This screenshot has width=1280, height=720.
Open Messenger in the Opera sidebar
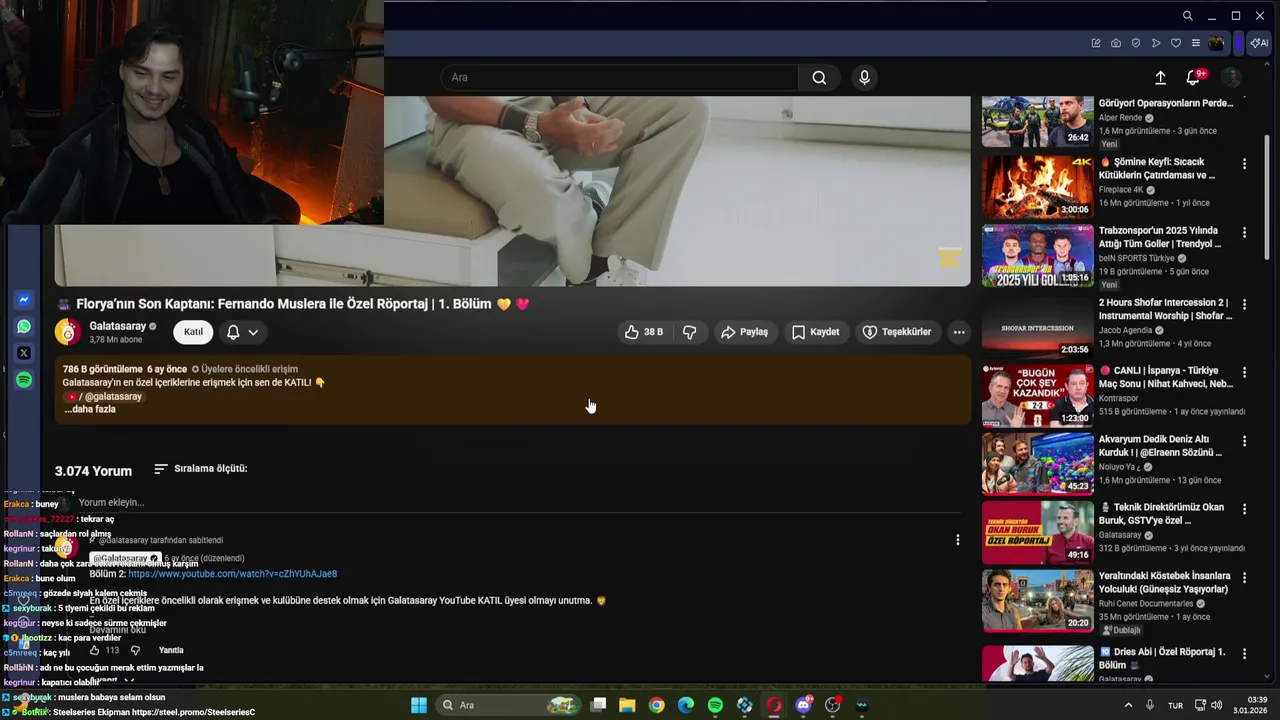tap(24, 300)
